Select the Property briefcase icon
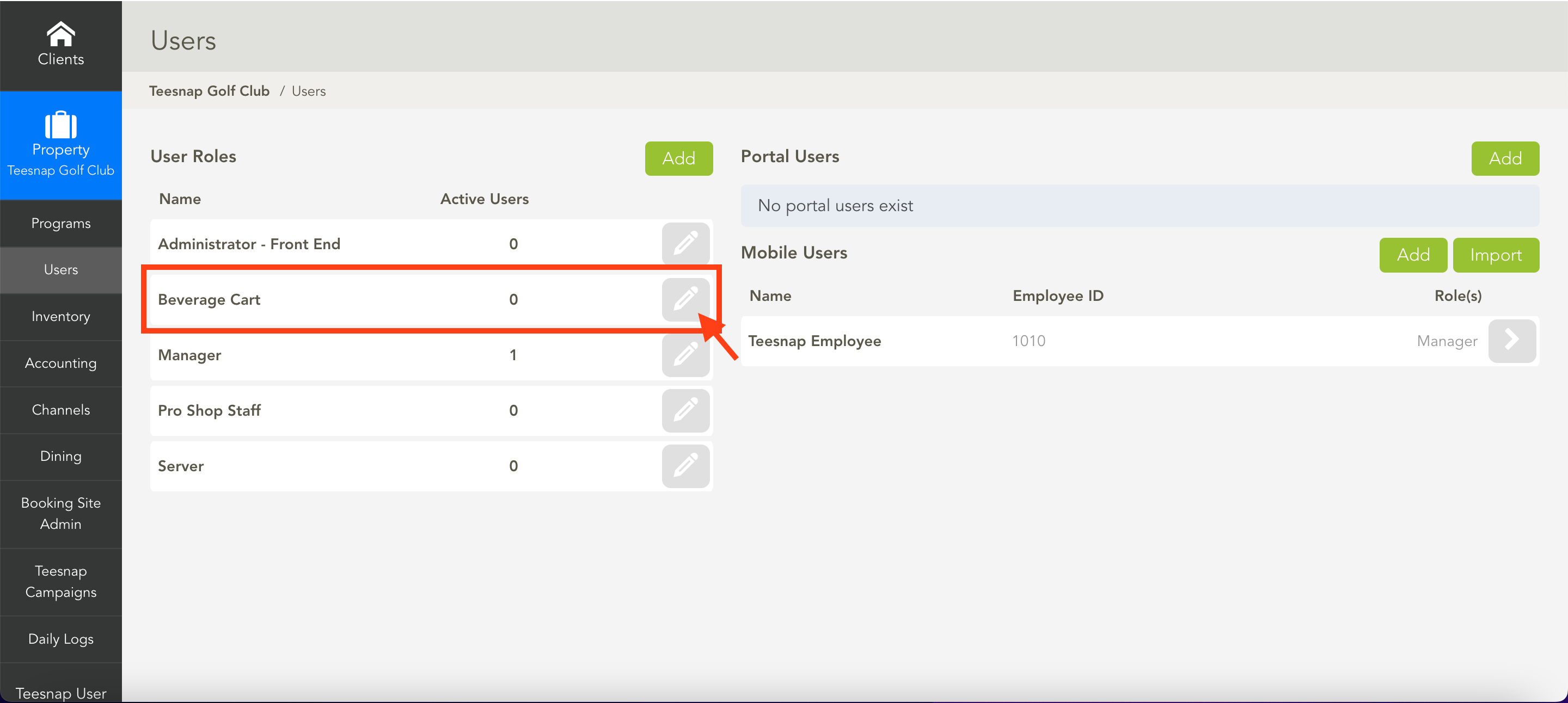Screen dimensions: 1568x703 (x=61, y=125)
